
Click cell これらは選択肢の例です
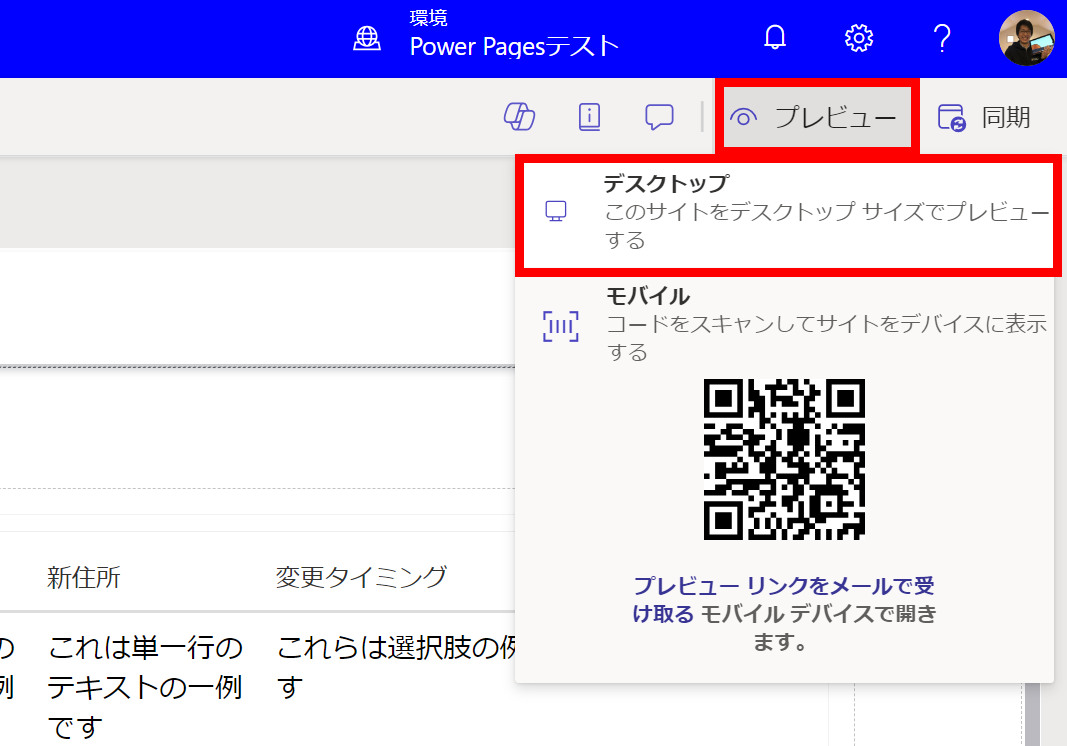(395, 667)
